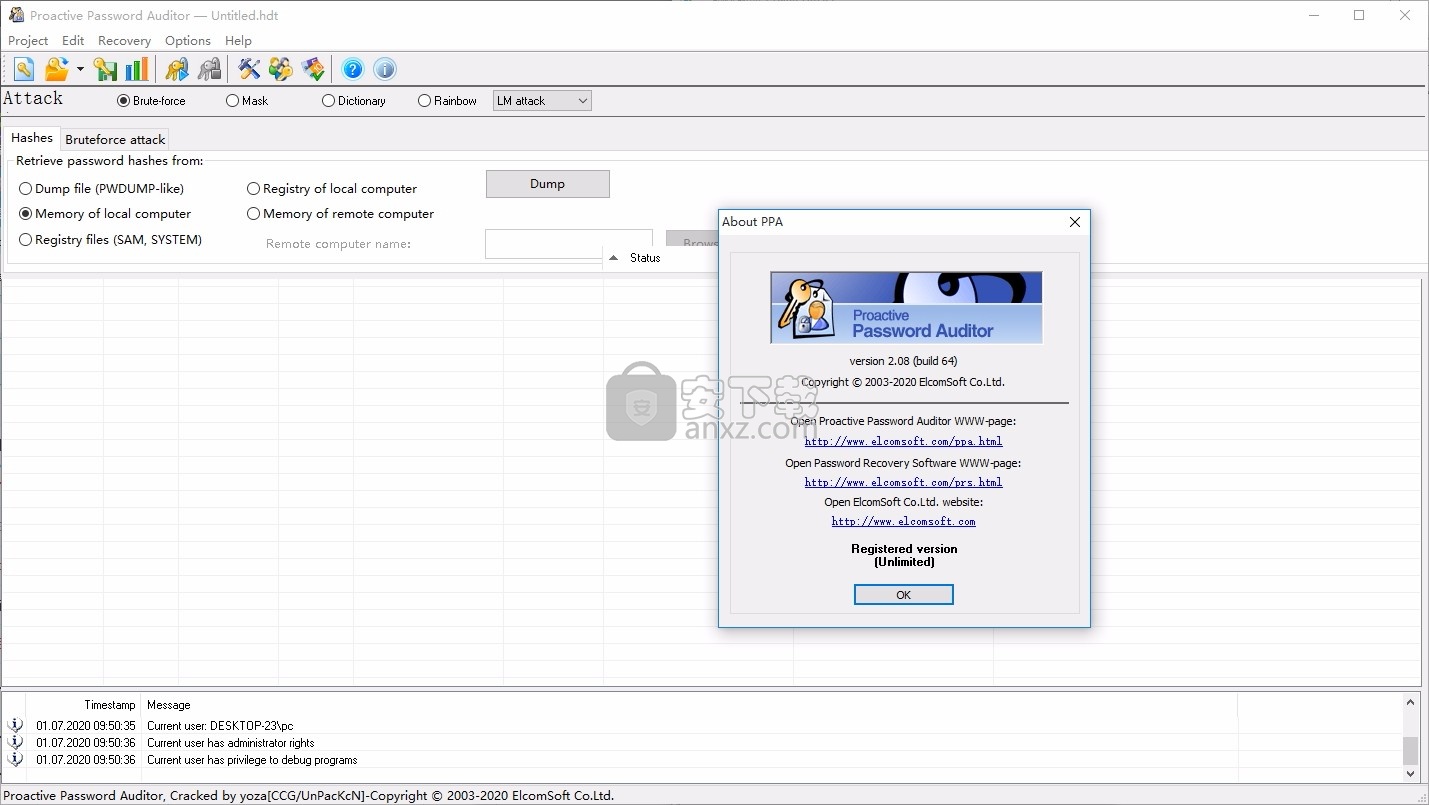Switch to the Bruteforce attack tab
The height and width of the screenshot is (805, 1429).
[115, 139]
